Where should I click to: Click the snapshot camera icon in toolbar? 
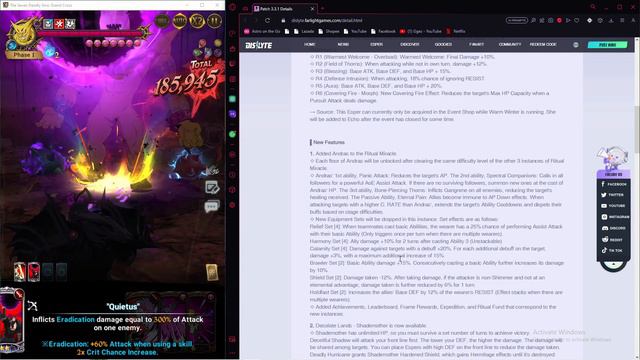coord(551,20)
